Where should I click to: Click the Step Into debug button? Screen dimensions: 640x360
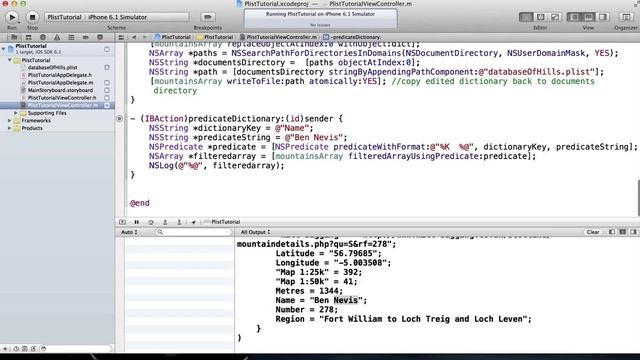165,222
